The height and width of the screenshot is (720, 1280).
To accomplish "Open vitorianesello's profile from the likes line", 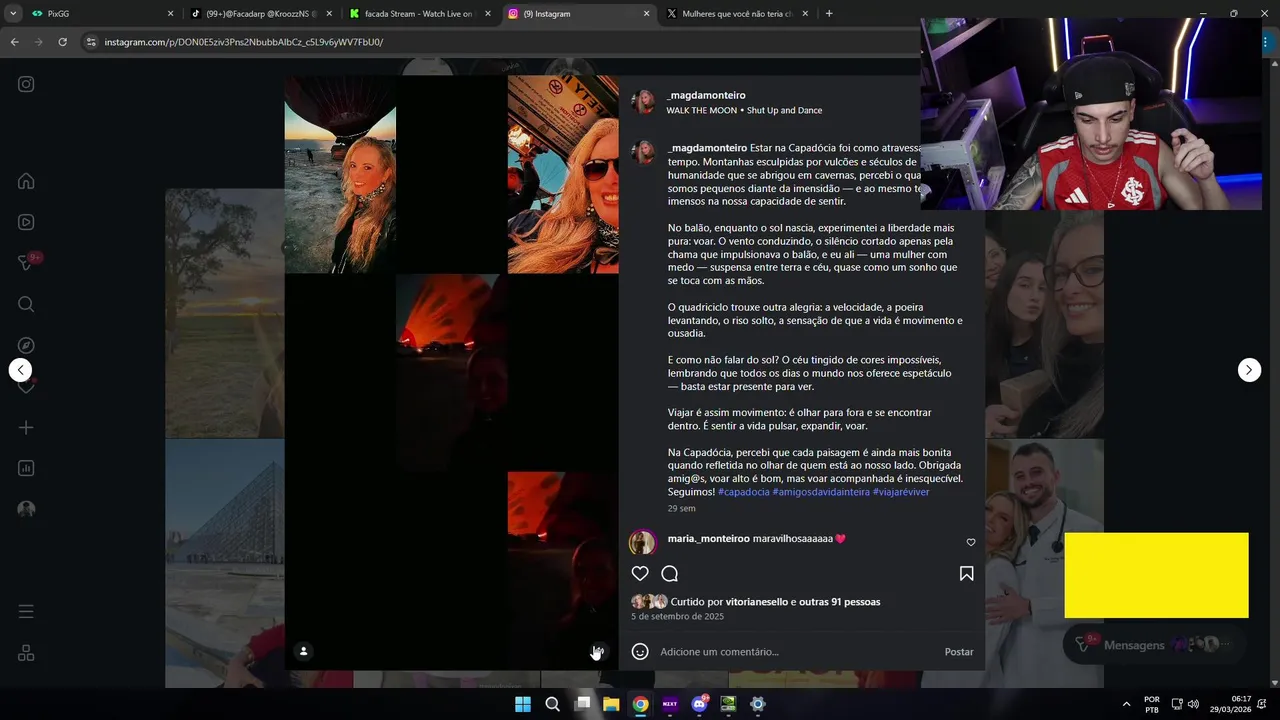I will pyautogui.click(x=757, y=602).
